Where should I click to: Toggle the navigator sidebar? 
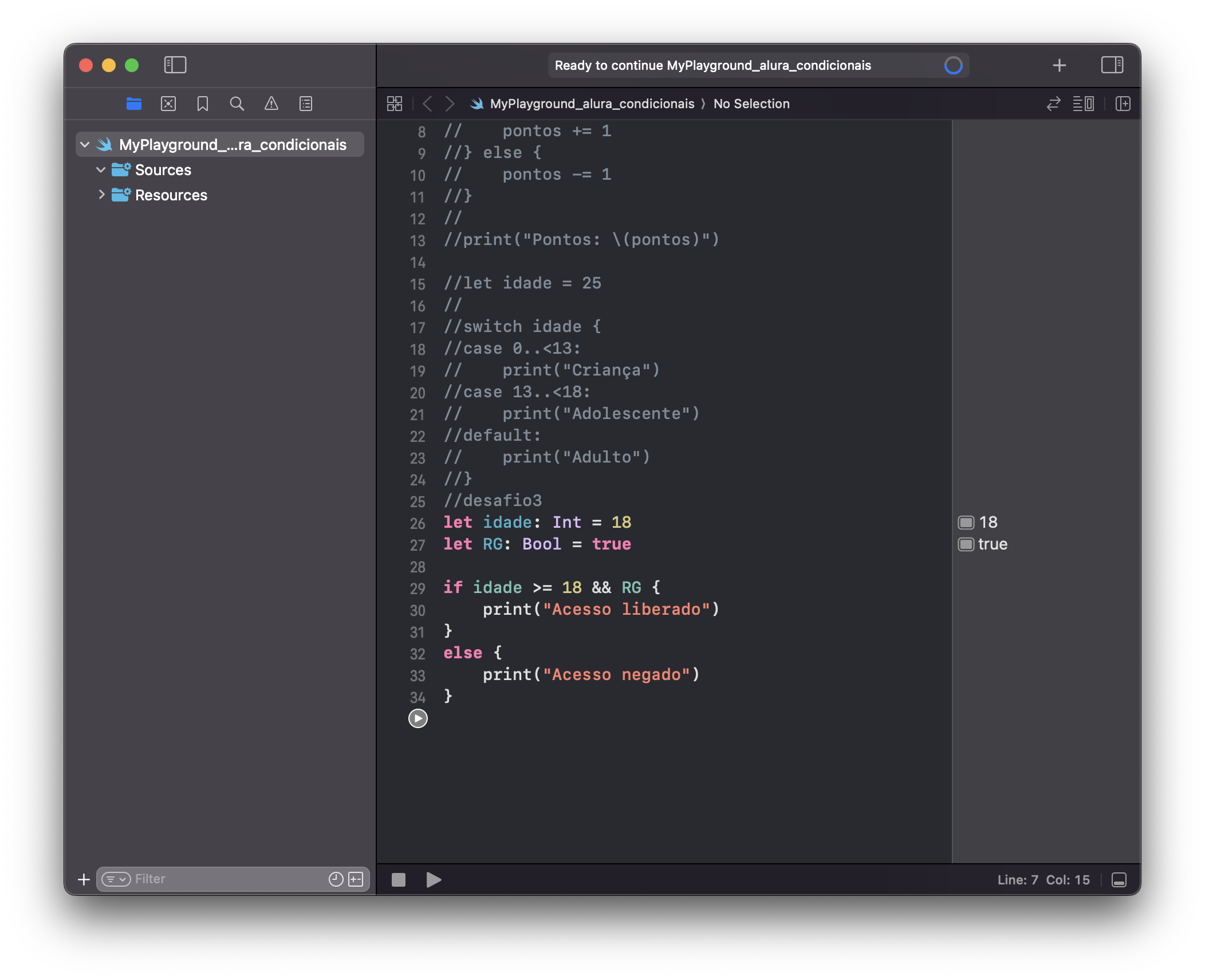coord(175,65)
